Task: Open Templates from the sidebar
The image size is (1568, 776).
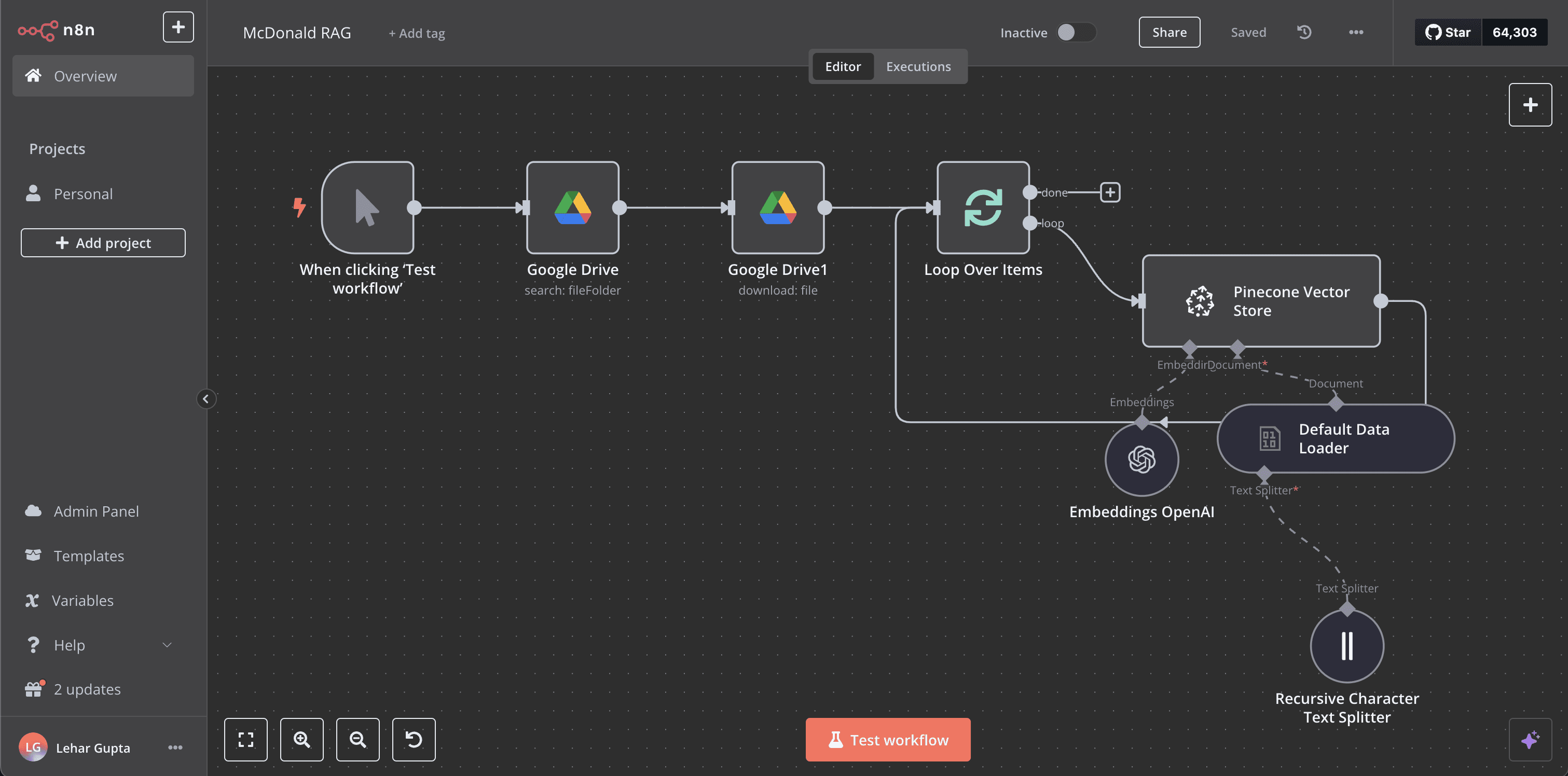Action: click(103, 556)
